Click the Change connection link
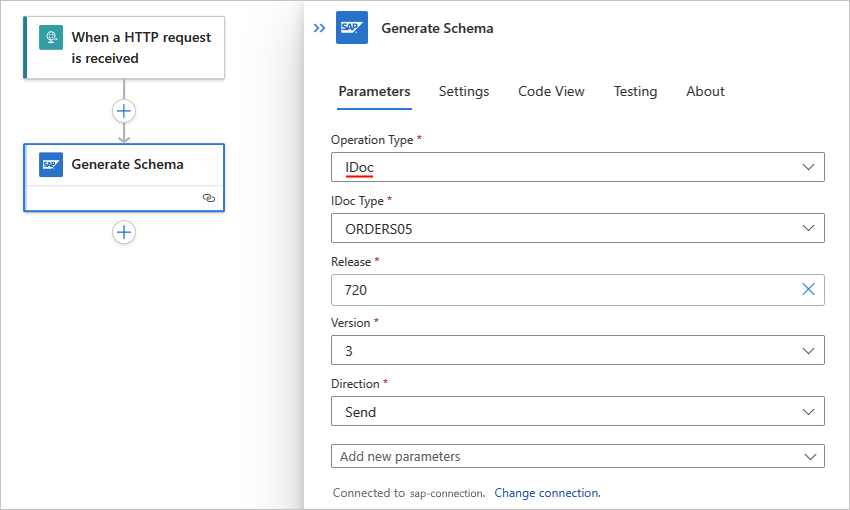 click(x=546, y=493)
